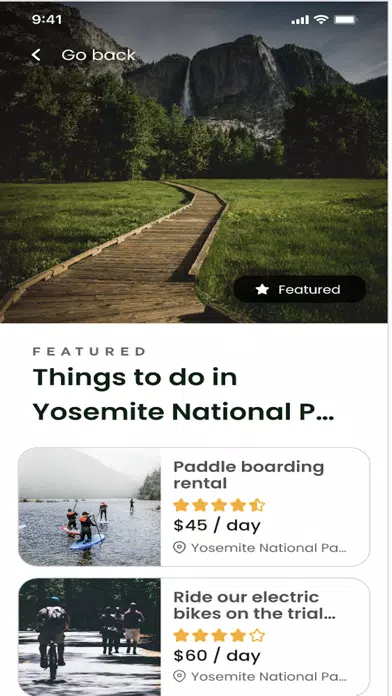
Task: Tap the Paddle boarding rental title
Action: click(x=249, y=475)
